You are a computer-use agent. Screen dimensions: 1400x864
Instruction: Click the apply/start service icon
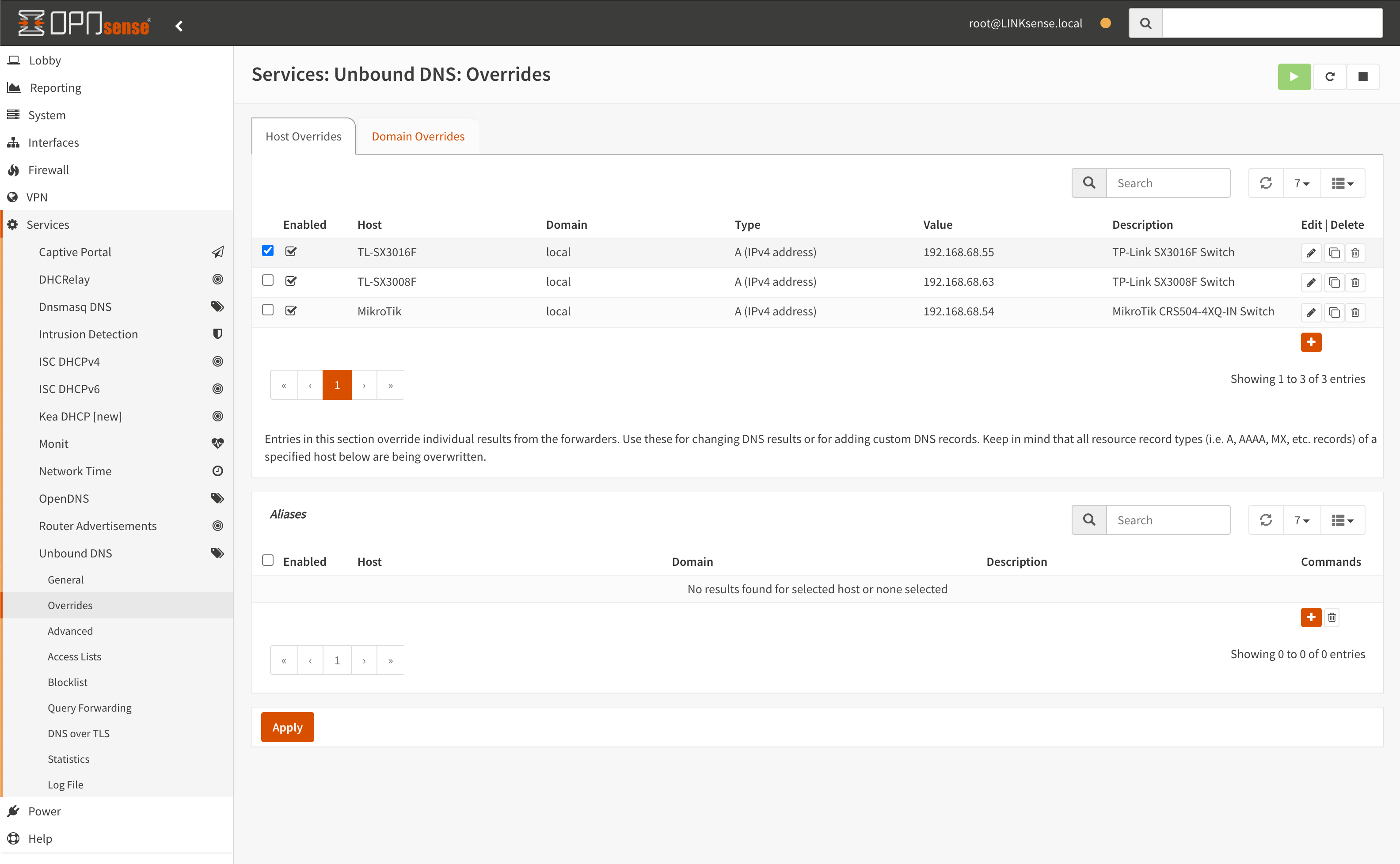coord(1294,76)
